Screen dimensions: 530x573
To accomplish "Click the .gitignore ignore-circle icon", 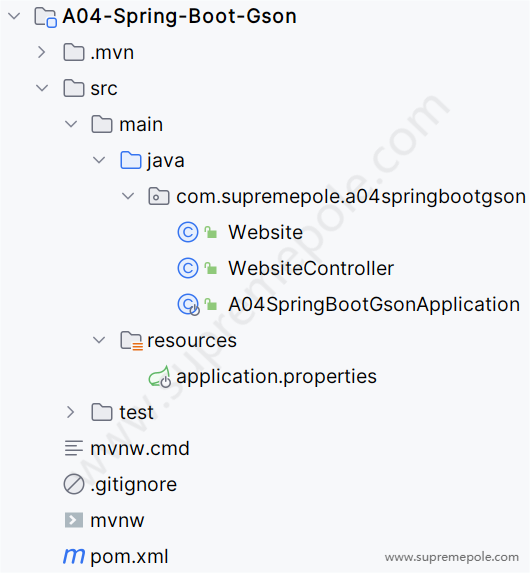I will coord(74,484).
